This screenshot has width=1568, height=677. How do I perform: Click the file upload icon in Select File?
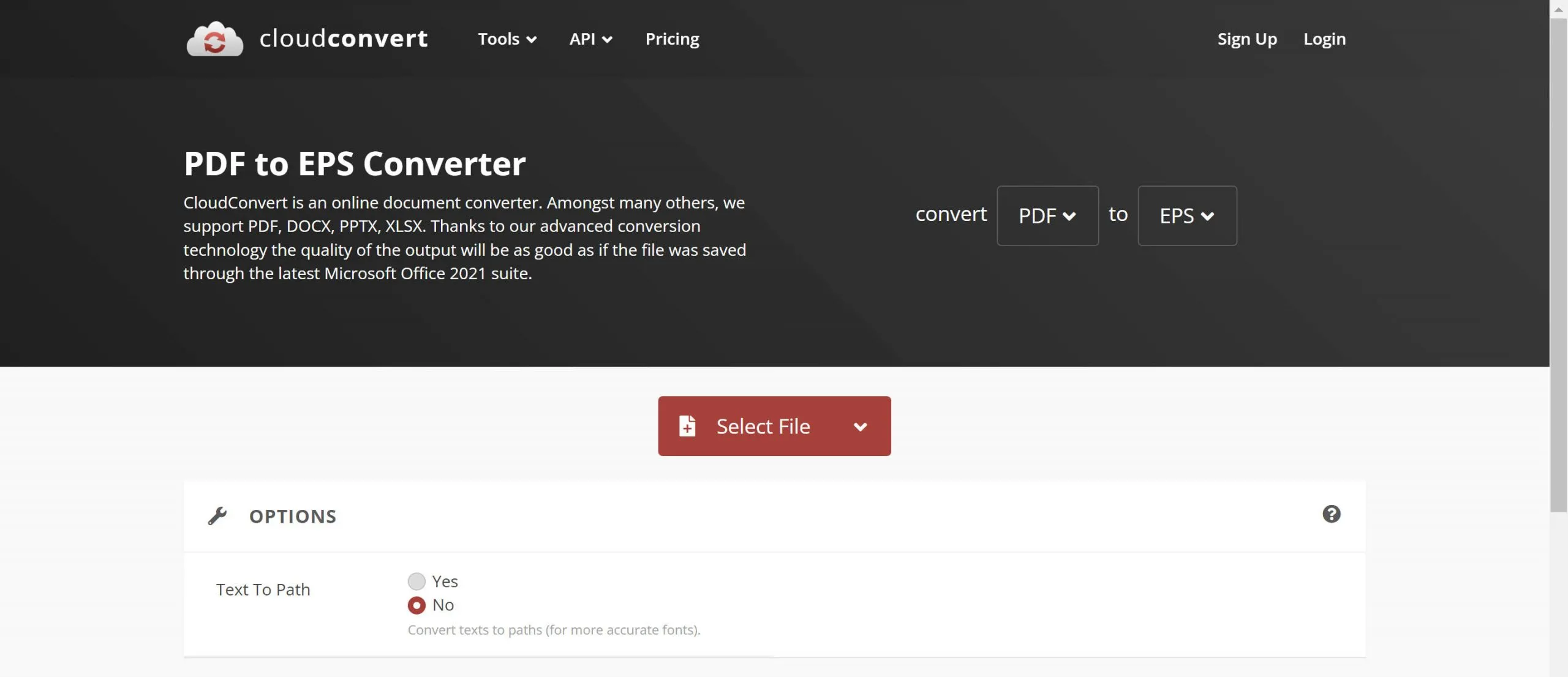click(688, 425)
